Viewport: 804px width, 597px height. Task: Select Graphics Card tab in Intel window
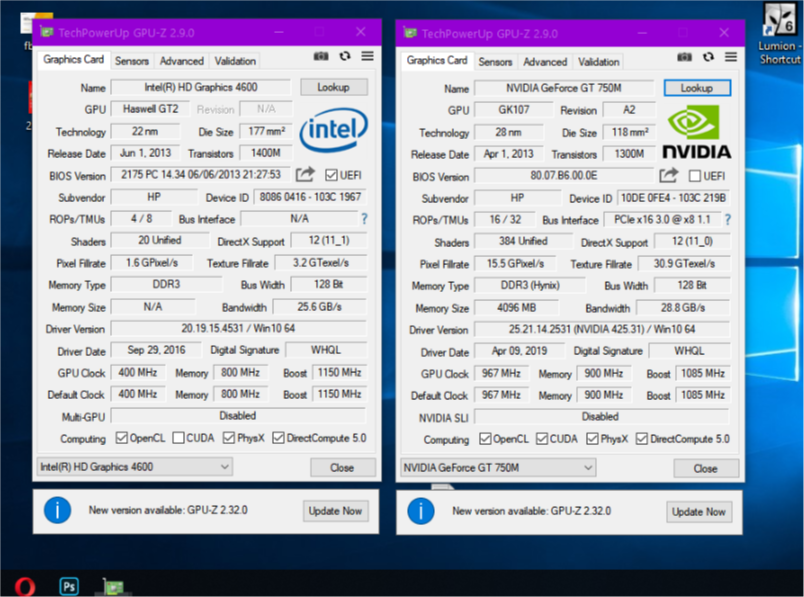tap(73, 59)
